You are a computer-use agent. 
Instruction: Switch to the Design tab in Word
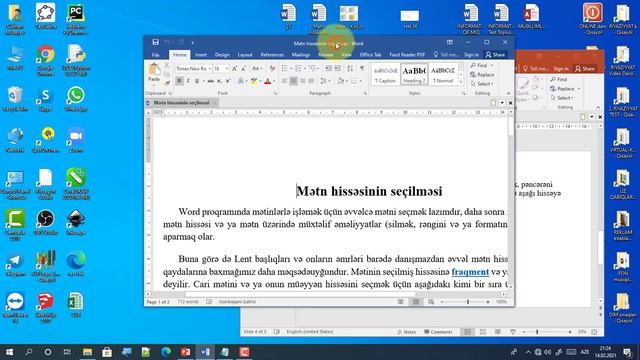(x=222, y=55)
